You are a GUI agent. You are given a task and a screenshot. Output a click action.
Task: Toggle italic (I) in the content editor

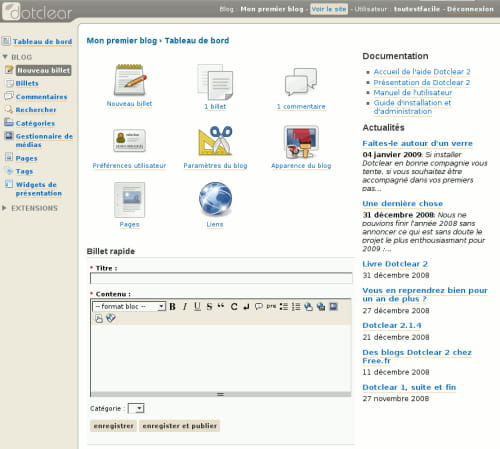[185, 306]
